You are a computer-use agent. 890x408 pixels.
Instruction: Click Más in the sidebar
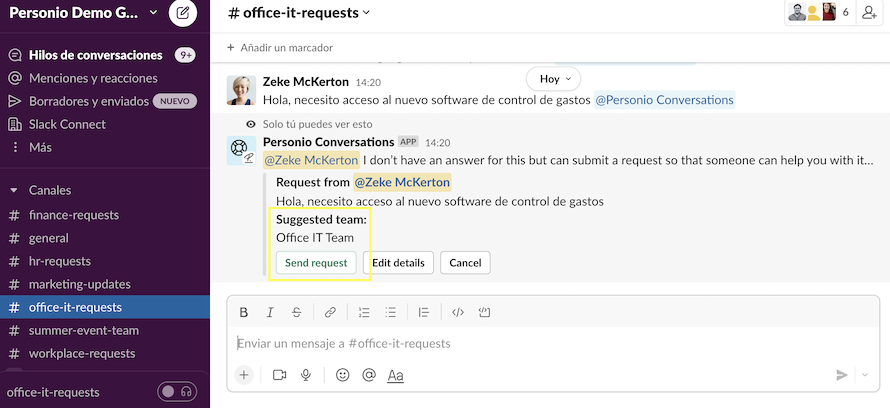point(40,147)
